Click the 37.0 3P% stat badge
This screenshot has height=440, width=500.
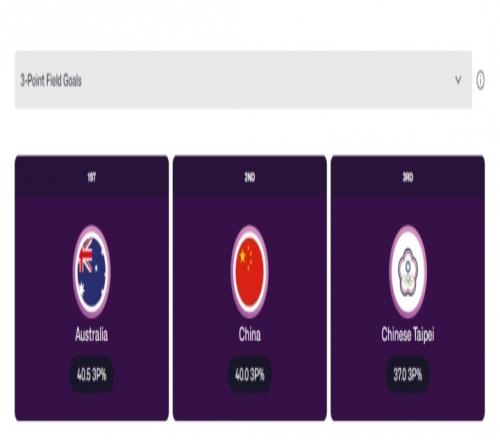408,375
